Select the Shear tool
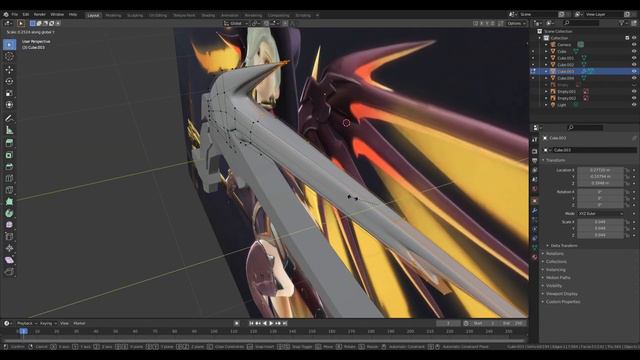Screen dimensions: 640x360 click(x=9, y=260)
